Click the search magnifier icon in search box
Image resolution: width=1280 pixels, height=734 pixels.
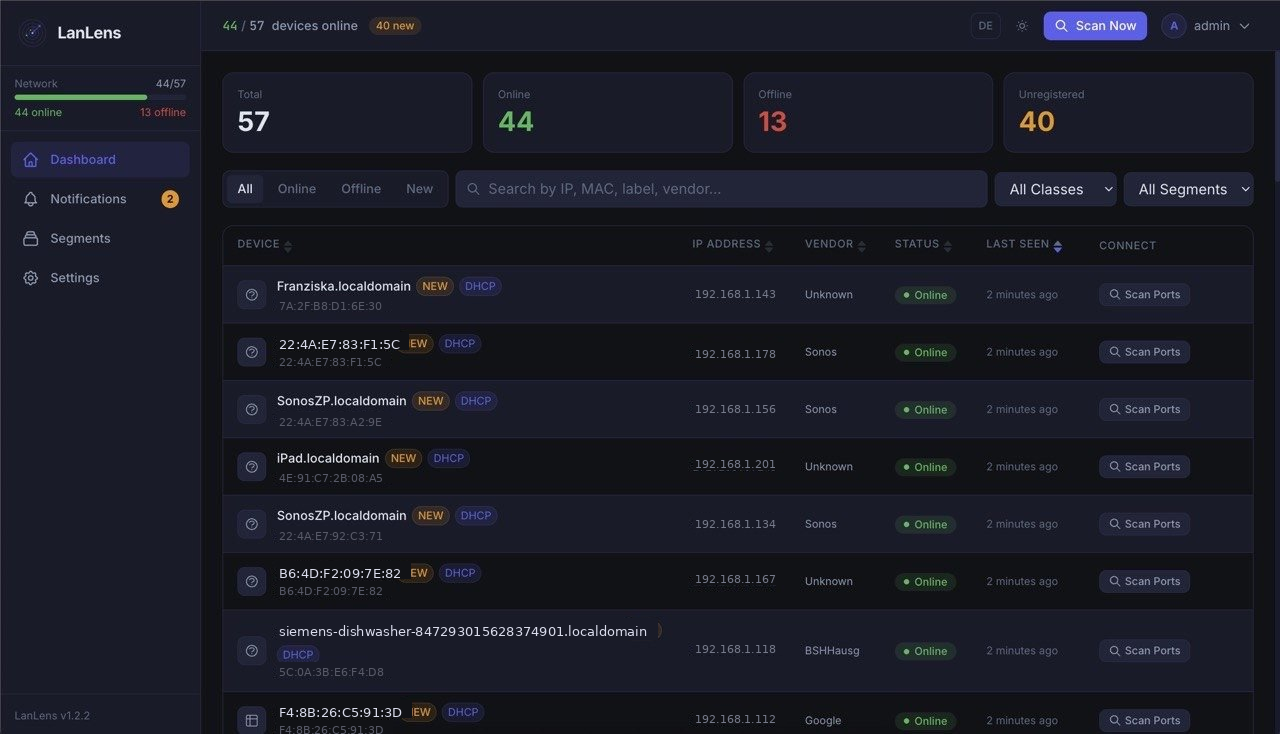[x=474, y=189]
